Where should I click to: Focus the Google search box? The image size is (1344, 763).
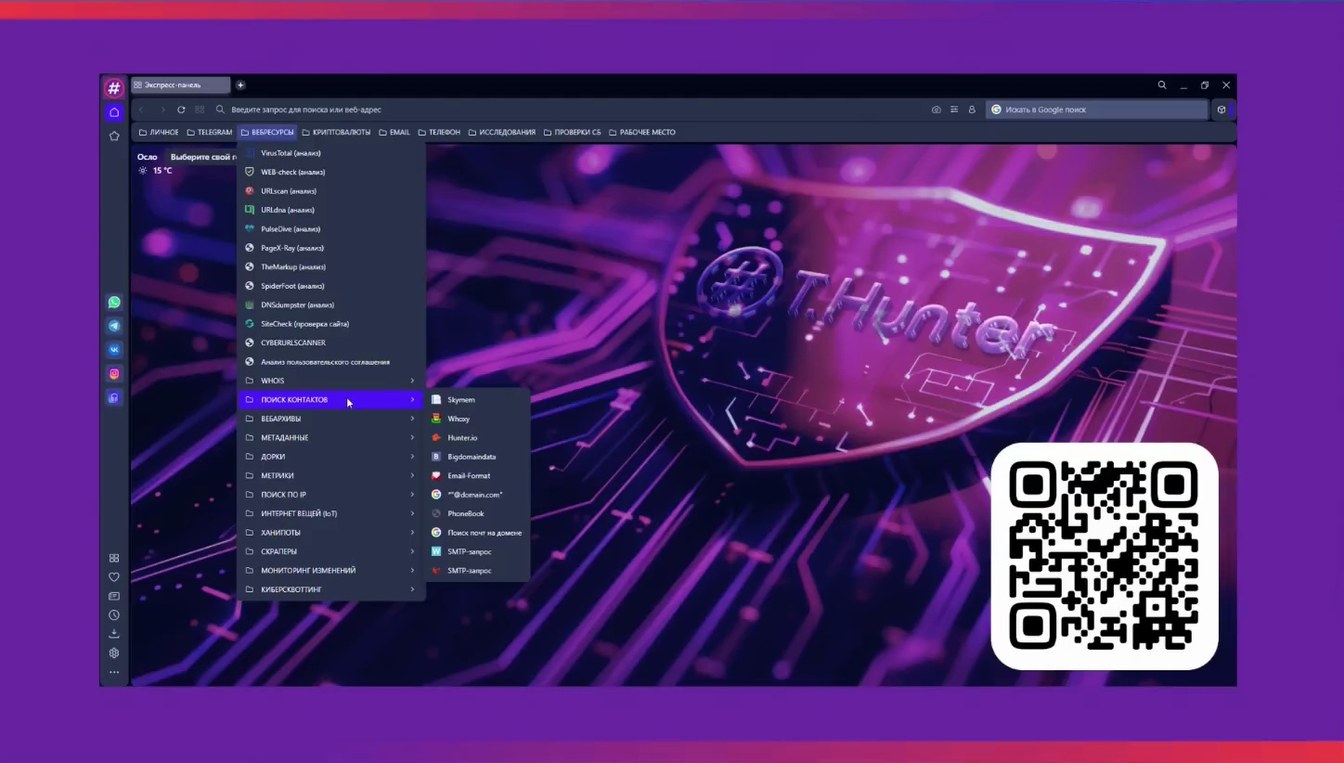tap(1096, 110)
